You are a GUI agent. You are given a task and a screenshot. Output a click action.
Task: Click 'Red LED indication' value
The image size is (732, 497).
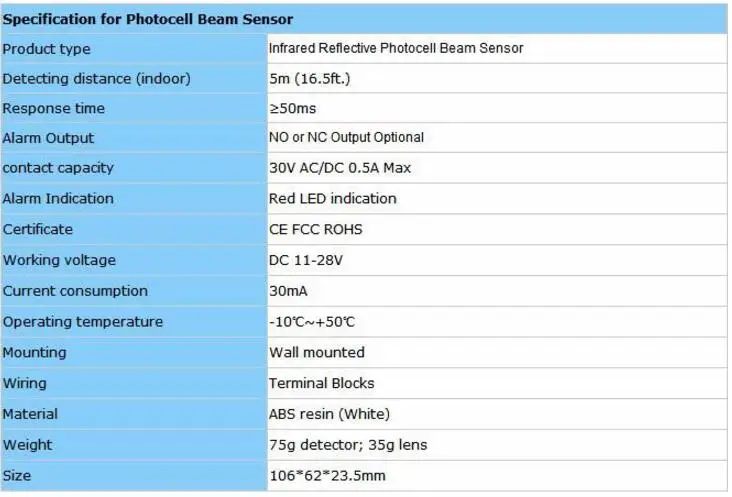332,198
